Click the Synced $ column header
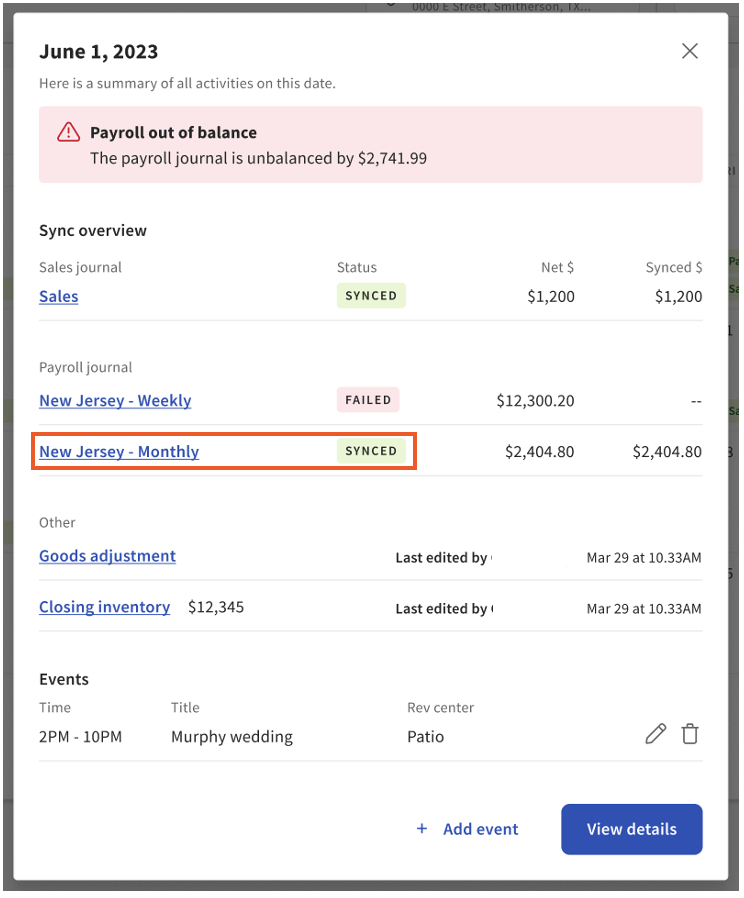Viewport: 744px width, 898px height. point(673,267)
